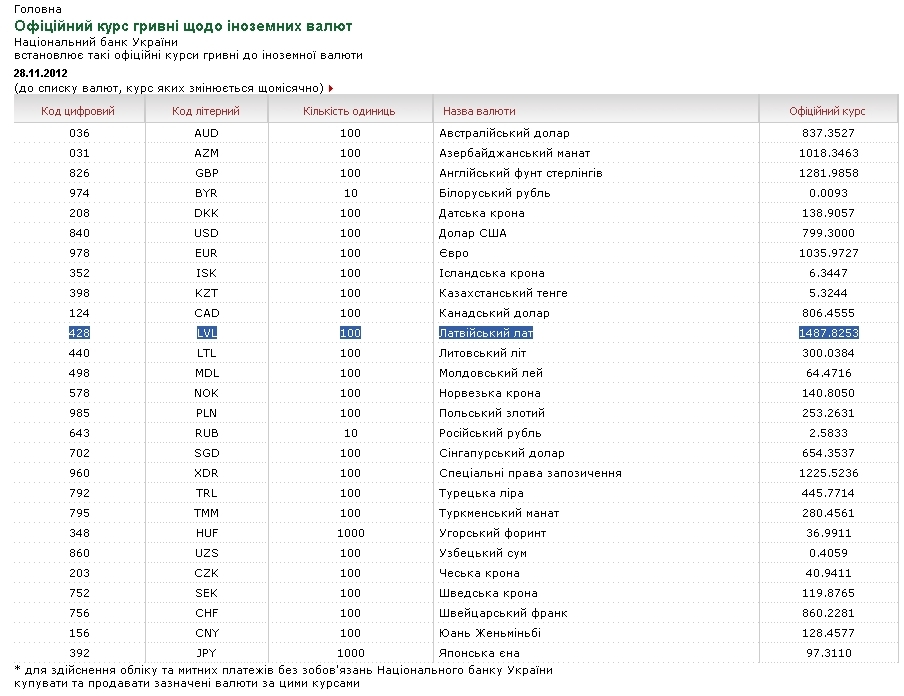
Task: Click the DKK currency code
Action: (x=206, y=213)
